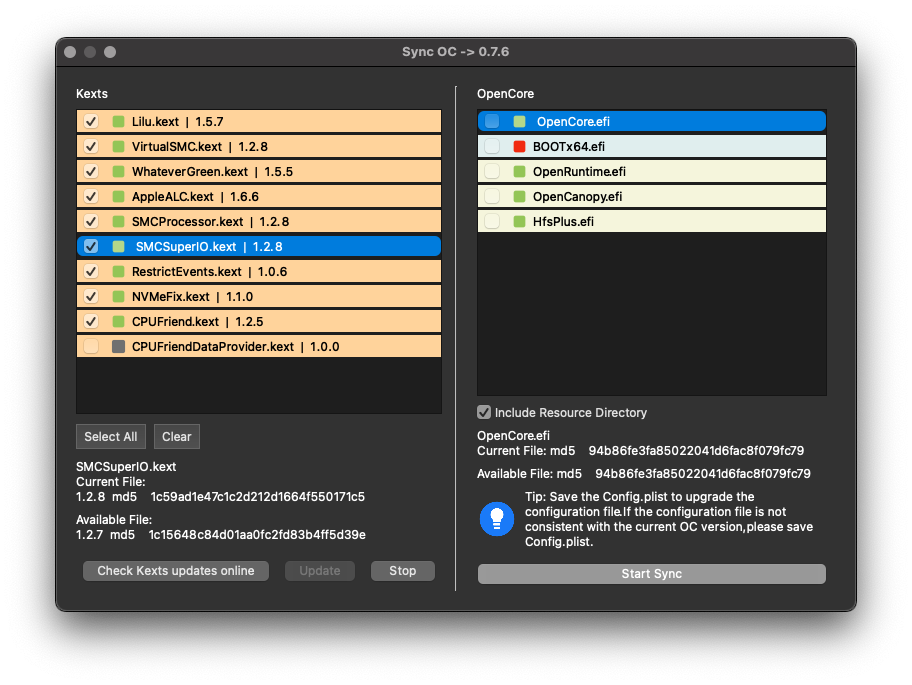912x685 pixels.
Task: Click the Clear button
Action: (x=176, y=437)
